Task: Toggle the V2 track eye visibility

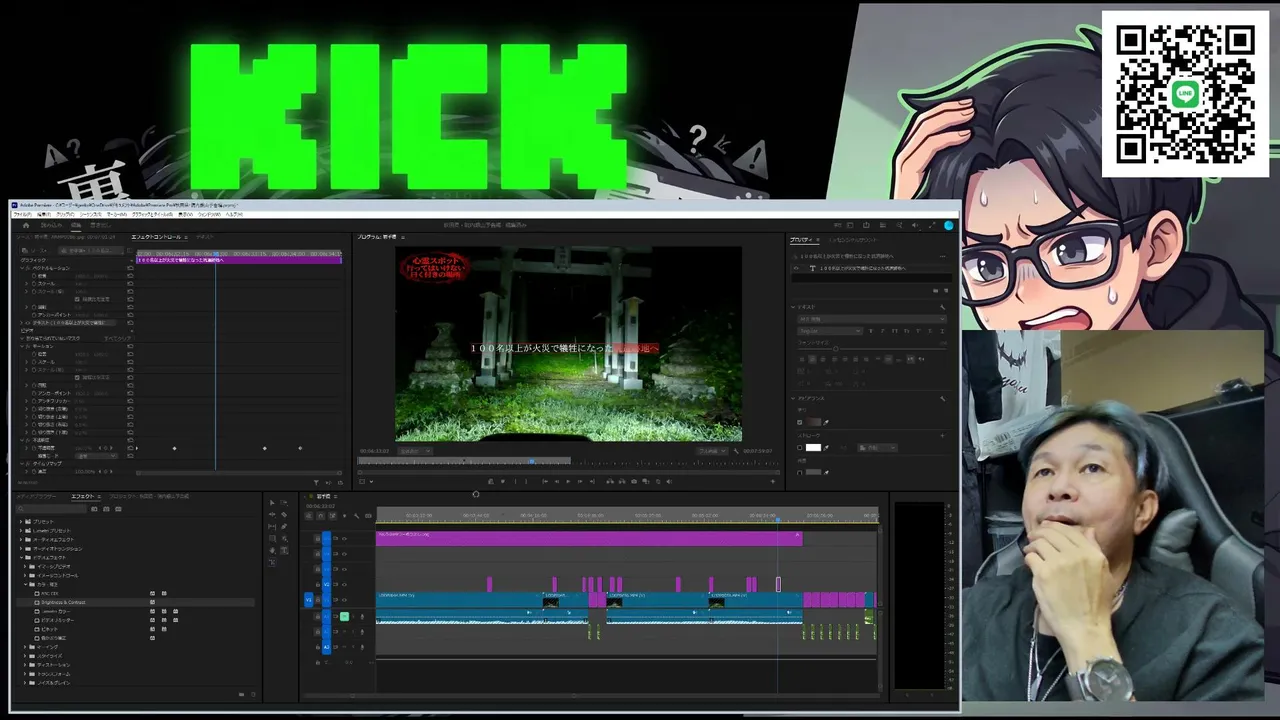Action: point(345,584)
